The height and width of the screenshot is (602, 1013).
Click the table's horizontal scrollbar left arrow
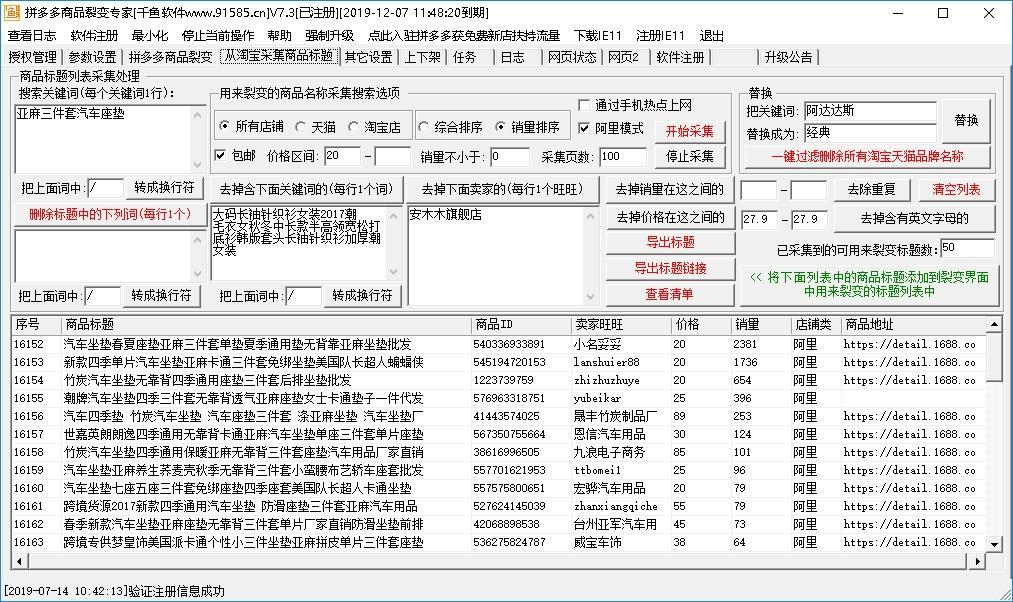pyautogui.click(x=19, y=563)
